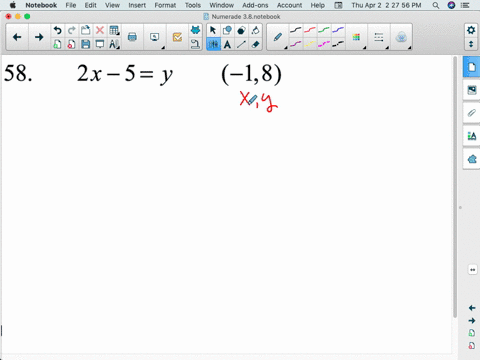480x360 pixels.
Task: Open the Add-ons menu
Action: [x=255, y=5]
